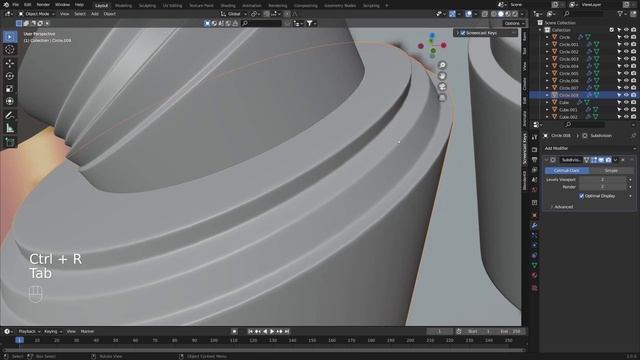Select Catmull-Clark subdivision type
The width and height of the screenshot is (640, 360).
567,171
